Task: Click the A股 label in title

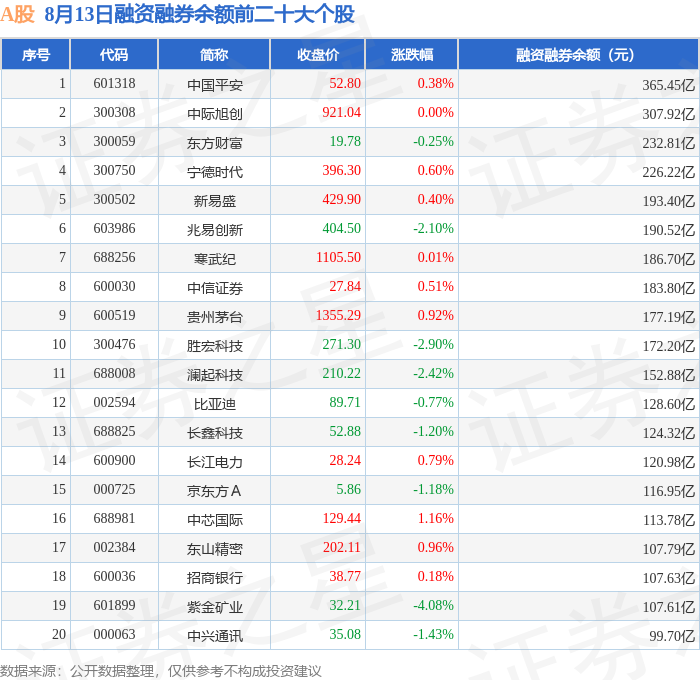Action: [17, 14]
